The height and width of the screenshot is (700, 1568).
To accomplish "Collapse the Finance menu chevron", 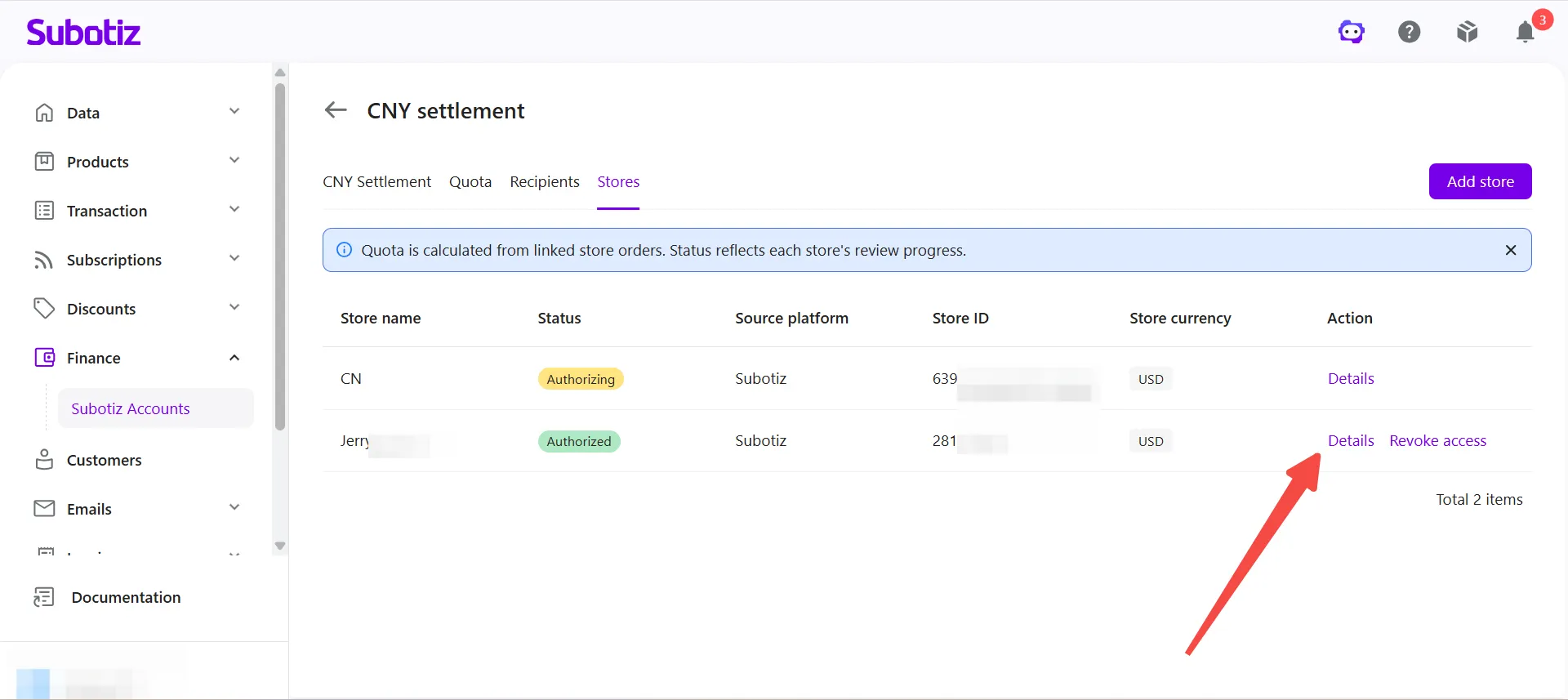I will (234, 358).
